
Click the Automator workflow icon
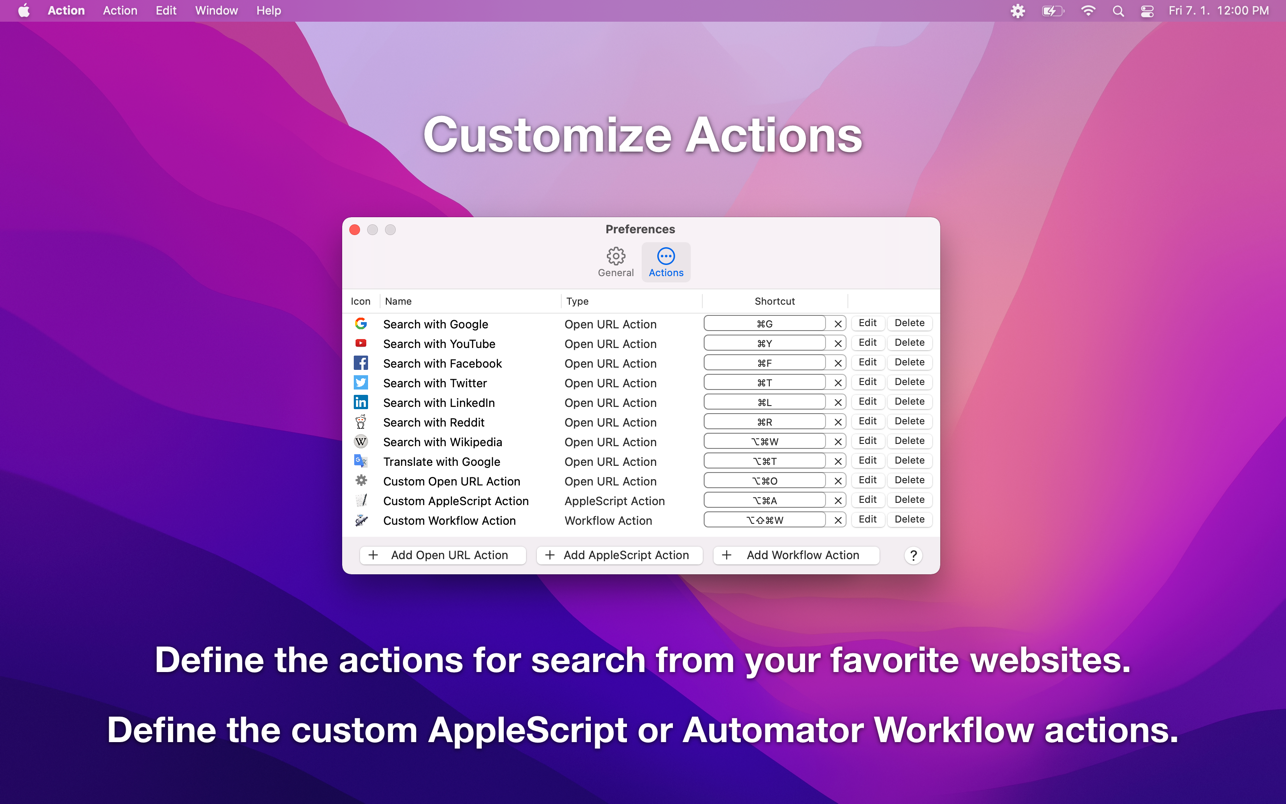pos(361,520)
